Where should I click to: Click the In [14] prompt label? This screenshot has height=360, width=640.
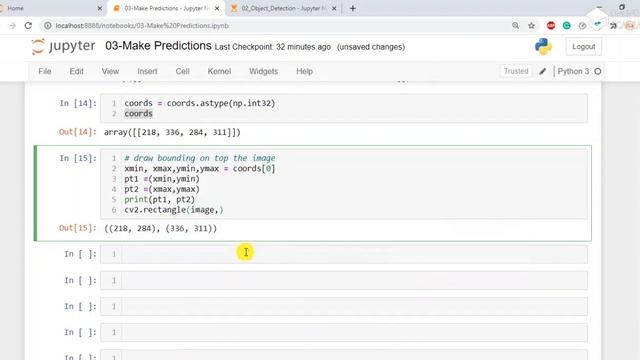(x=78, y=103)
